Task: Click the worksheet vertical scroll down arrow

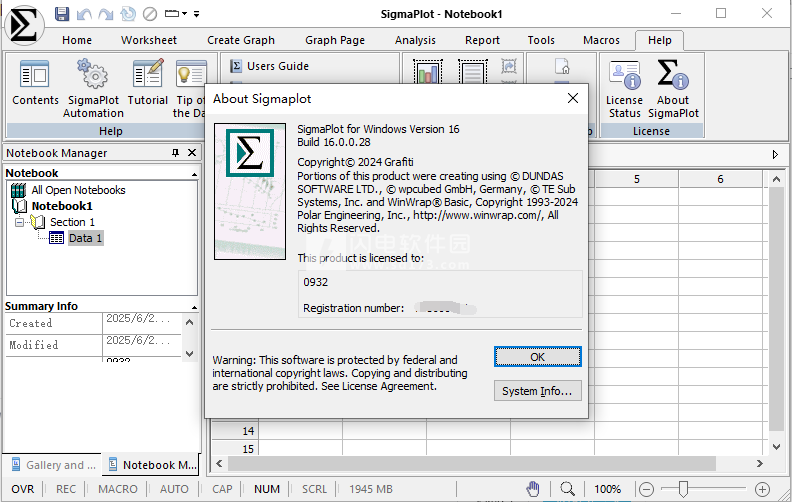Action: [776, 446]
